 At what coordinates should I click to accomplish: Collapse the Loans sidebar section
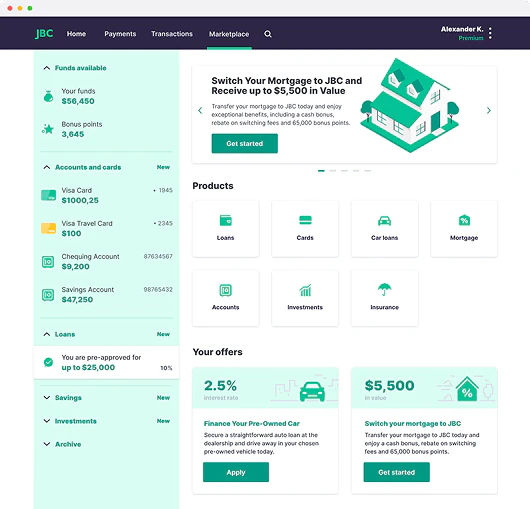[x=47, y=334]
